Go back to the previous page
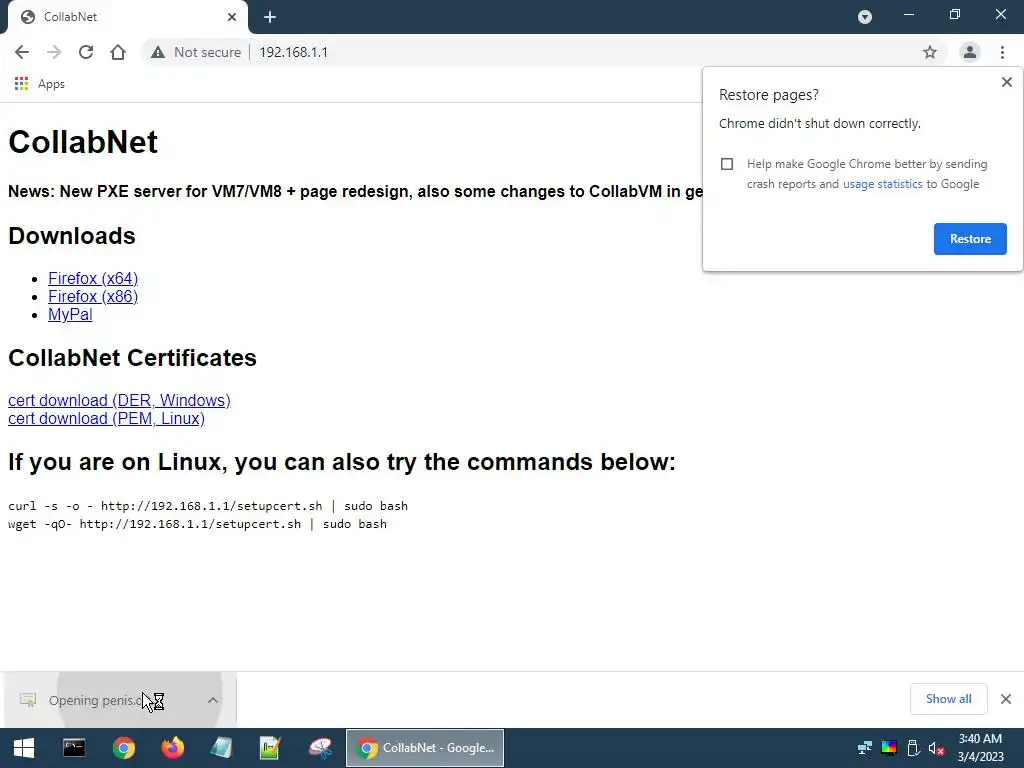 pos(22,52)
